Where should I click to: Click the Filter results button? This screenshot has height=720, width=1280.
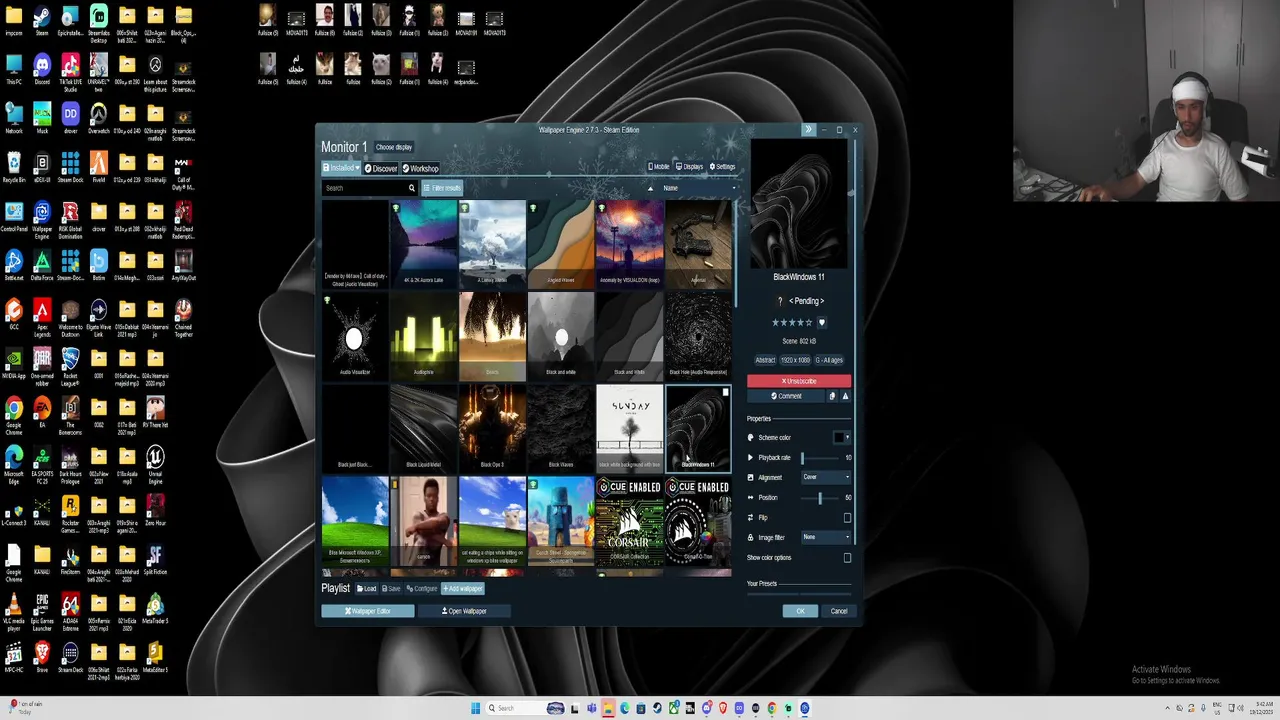pos(442,188)
